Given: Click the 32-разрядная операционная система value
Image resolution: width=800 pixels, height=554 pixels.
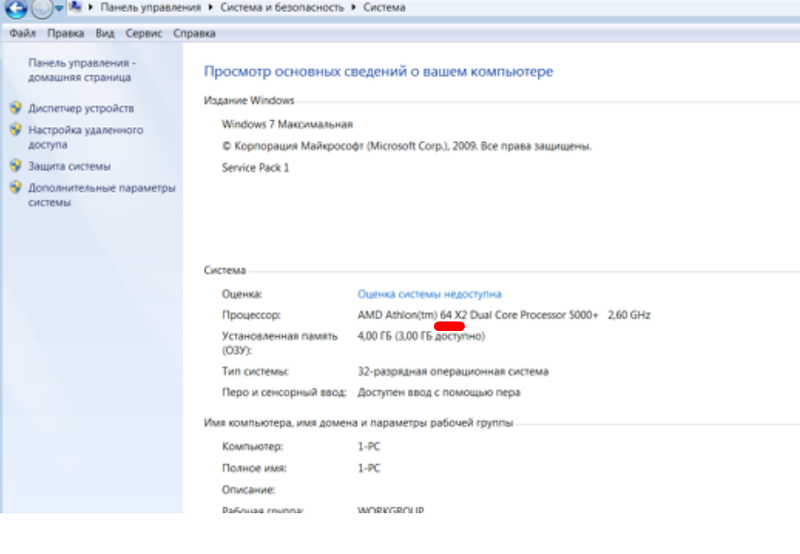Looking at the screenshot, I should click(x=453, y=371).
